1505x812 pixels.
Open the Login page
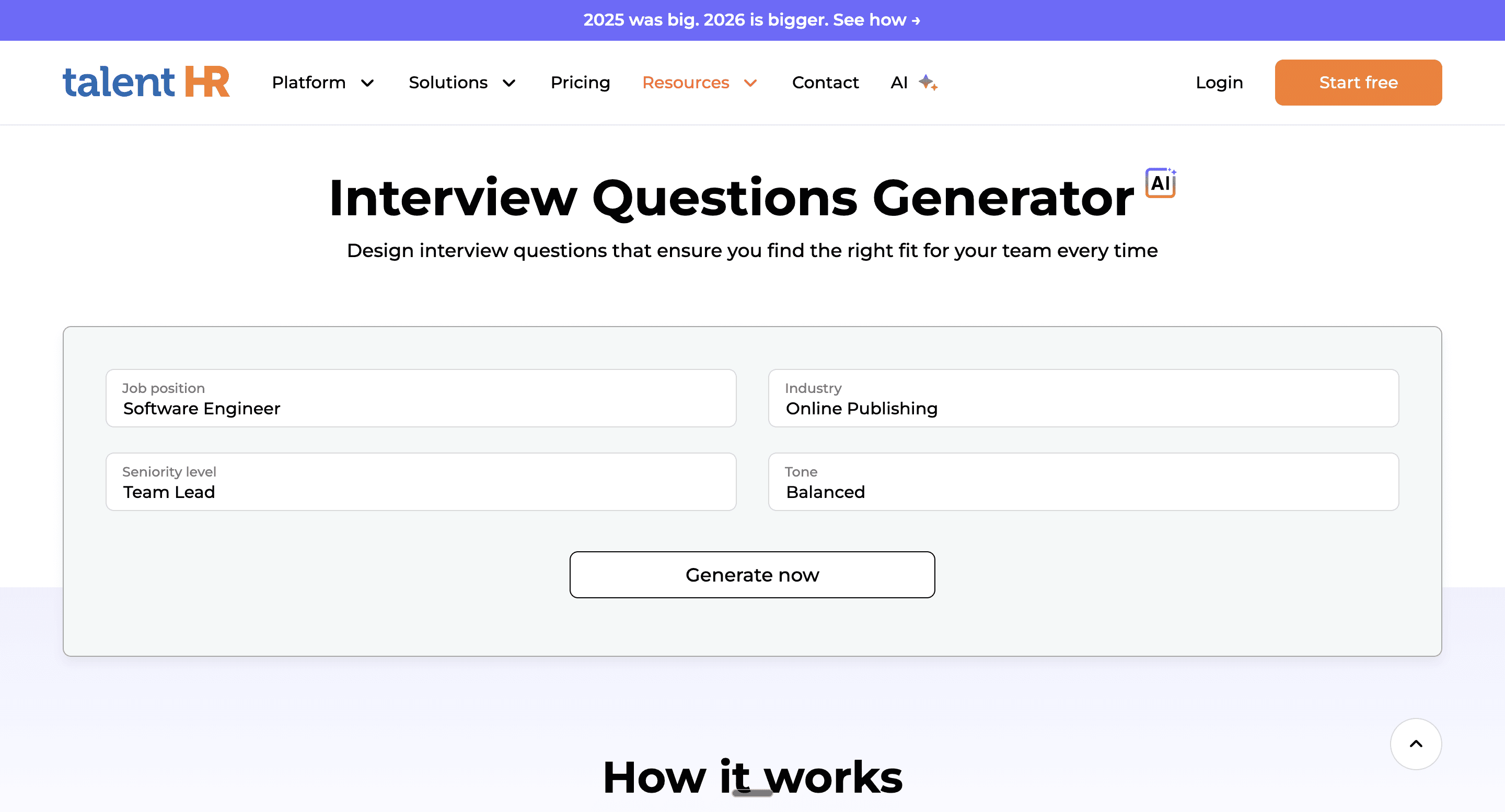click(1219, 83)
